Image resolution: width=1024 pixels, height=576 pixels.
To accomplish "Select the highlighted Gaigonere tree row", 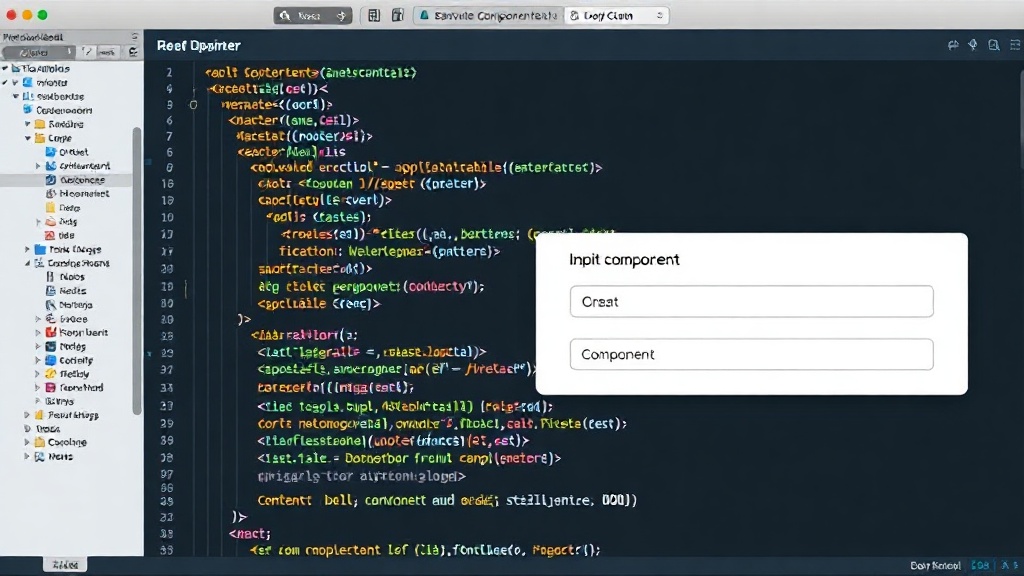I will pos(66,180).
